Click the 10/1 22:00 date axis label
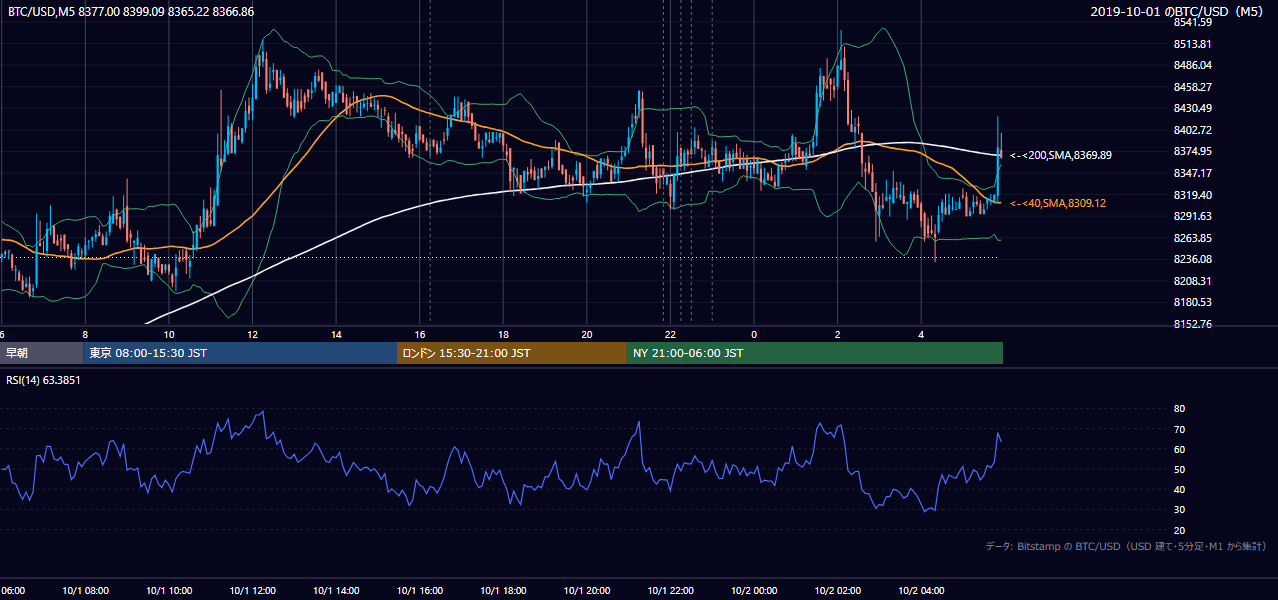 click(x=671, y=590)
